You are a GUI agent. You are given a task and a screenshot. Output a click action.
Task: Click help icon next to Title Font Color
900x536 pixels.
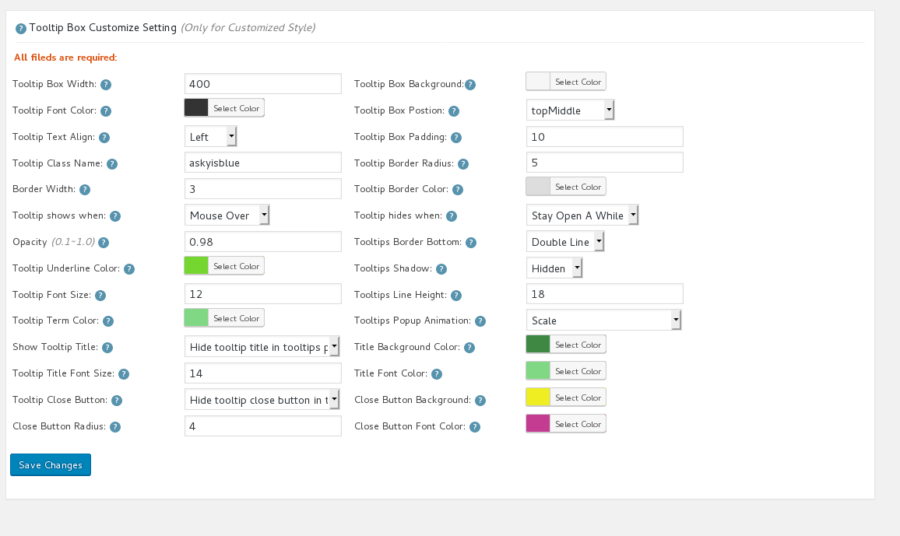click(437, 374)
